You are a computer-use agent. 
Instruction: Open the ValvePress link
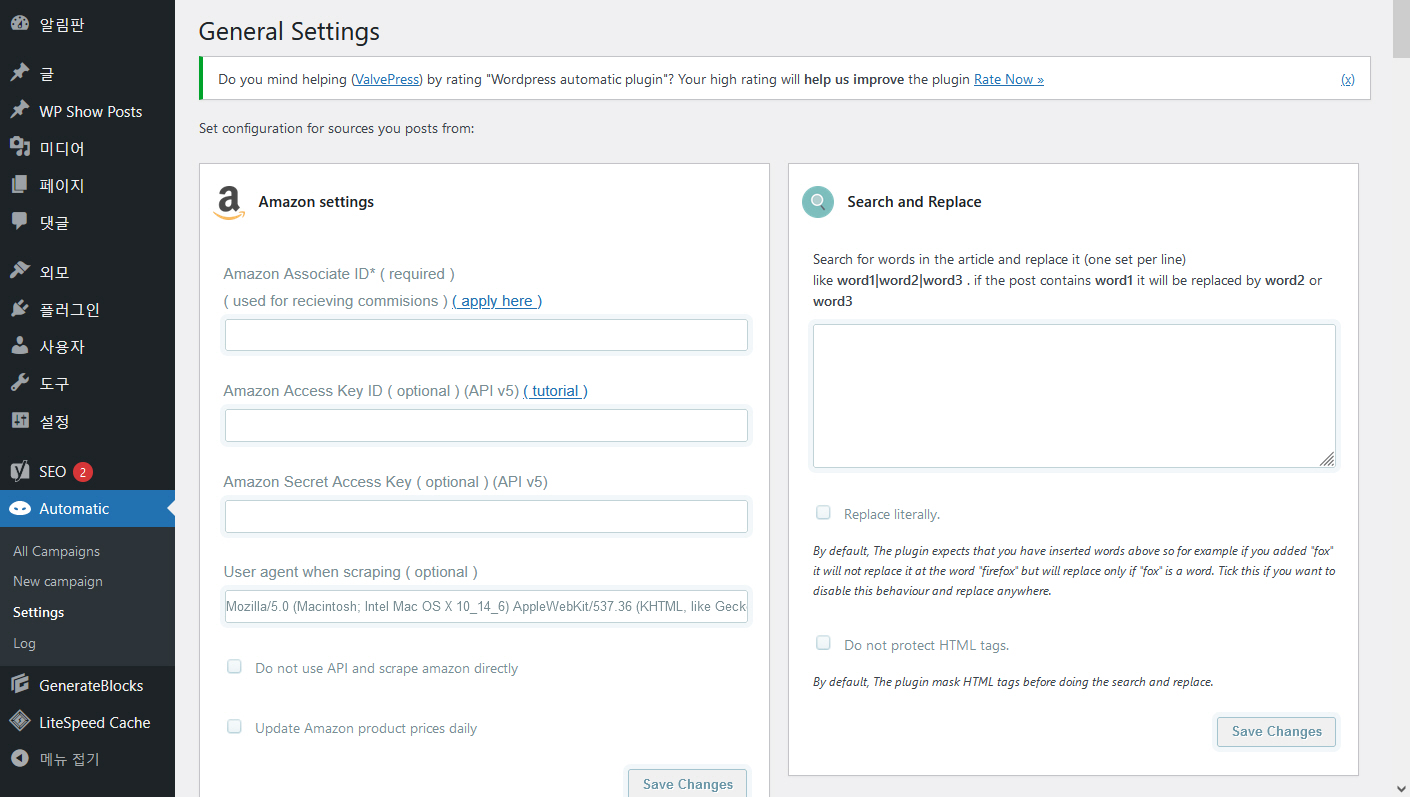click(x=386, y=79)
